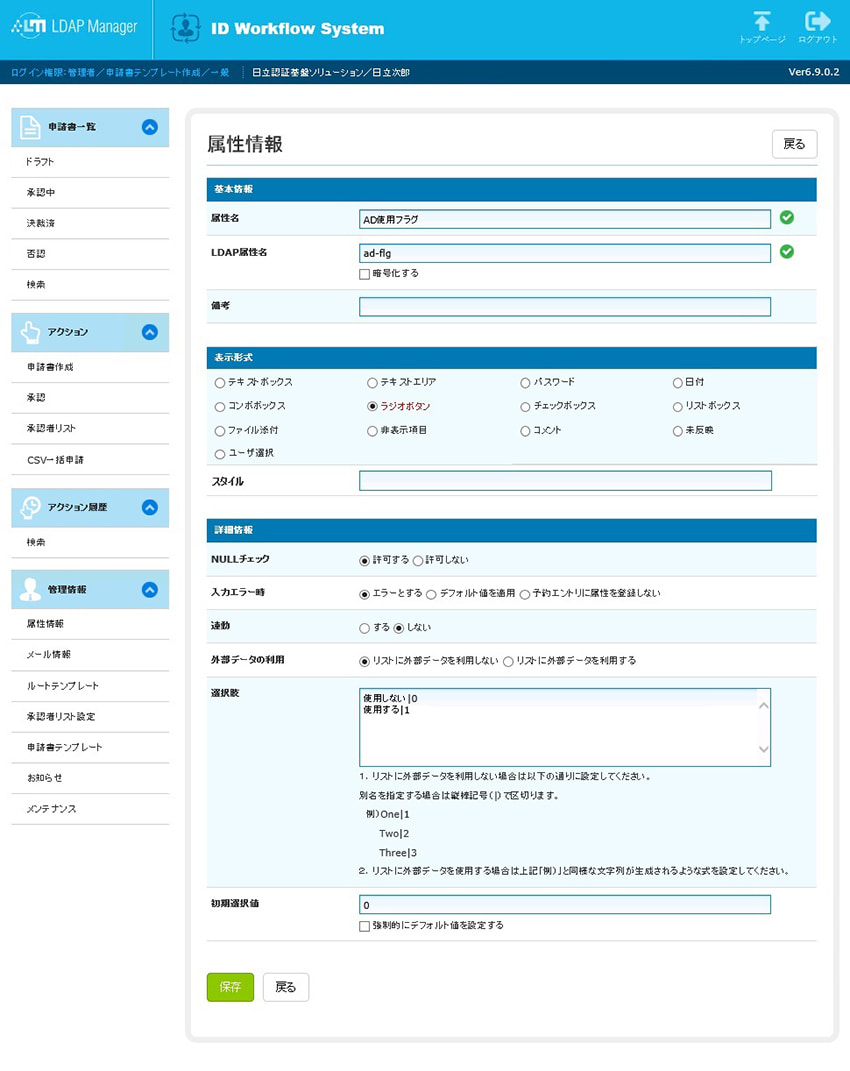Screen dimensions: 850x1071
Task: Open the mail information sidebar menu item
Action: pos(48,655)
